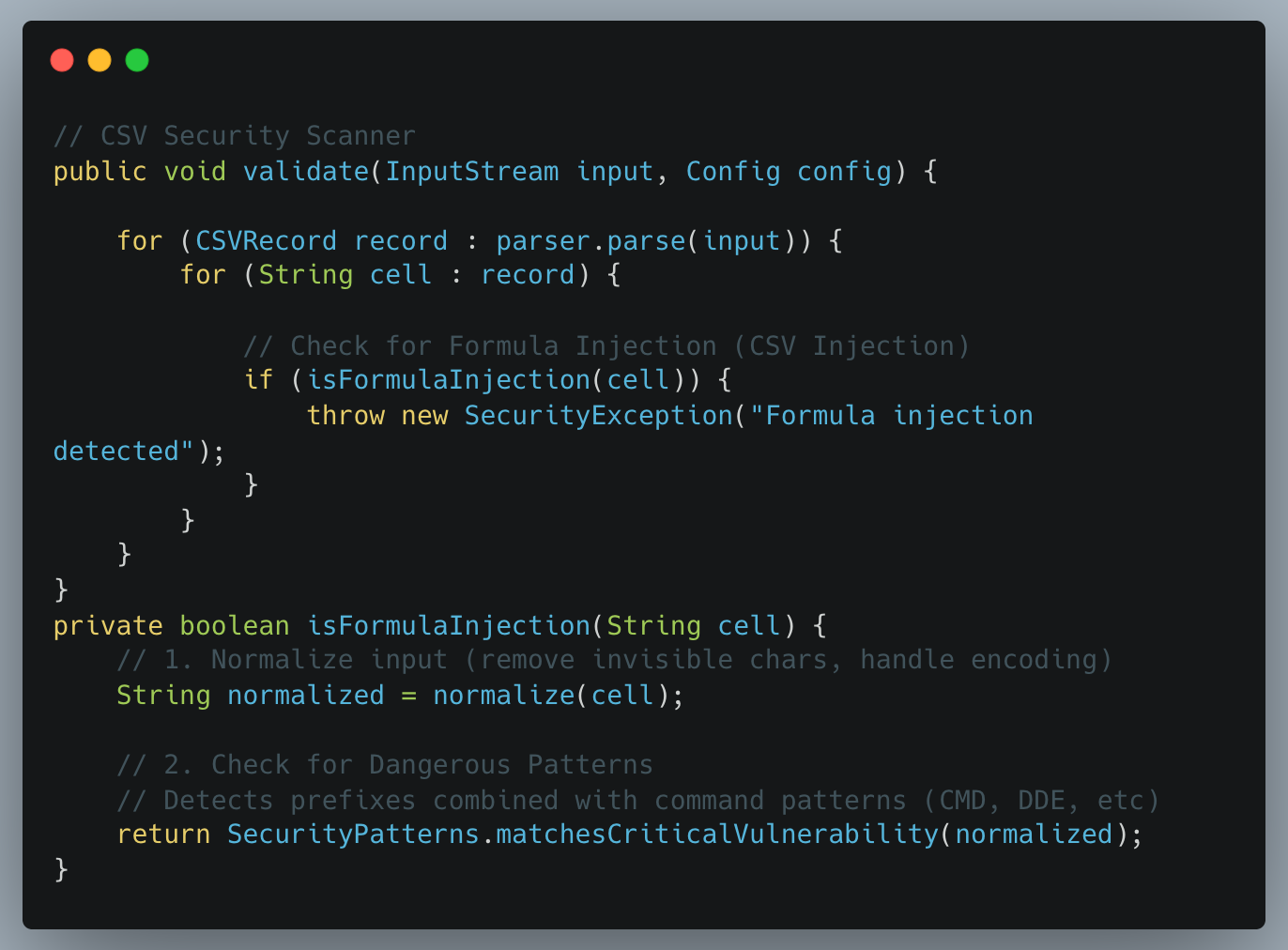Screen dimensions: 1288x950
Task: Click the 'CSV Security Scanner' comment line
Action: (234, 136)
